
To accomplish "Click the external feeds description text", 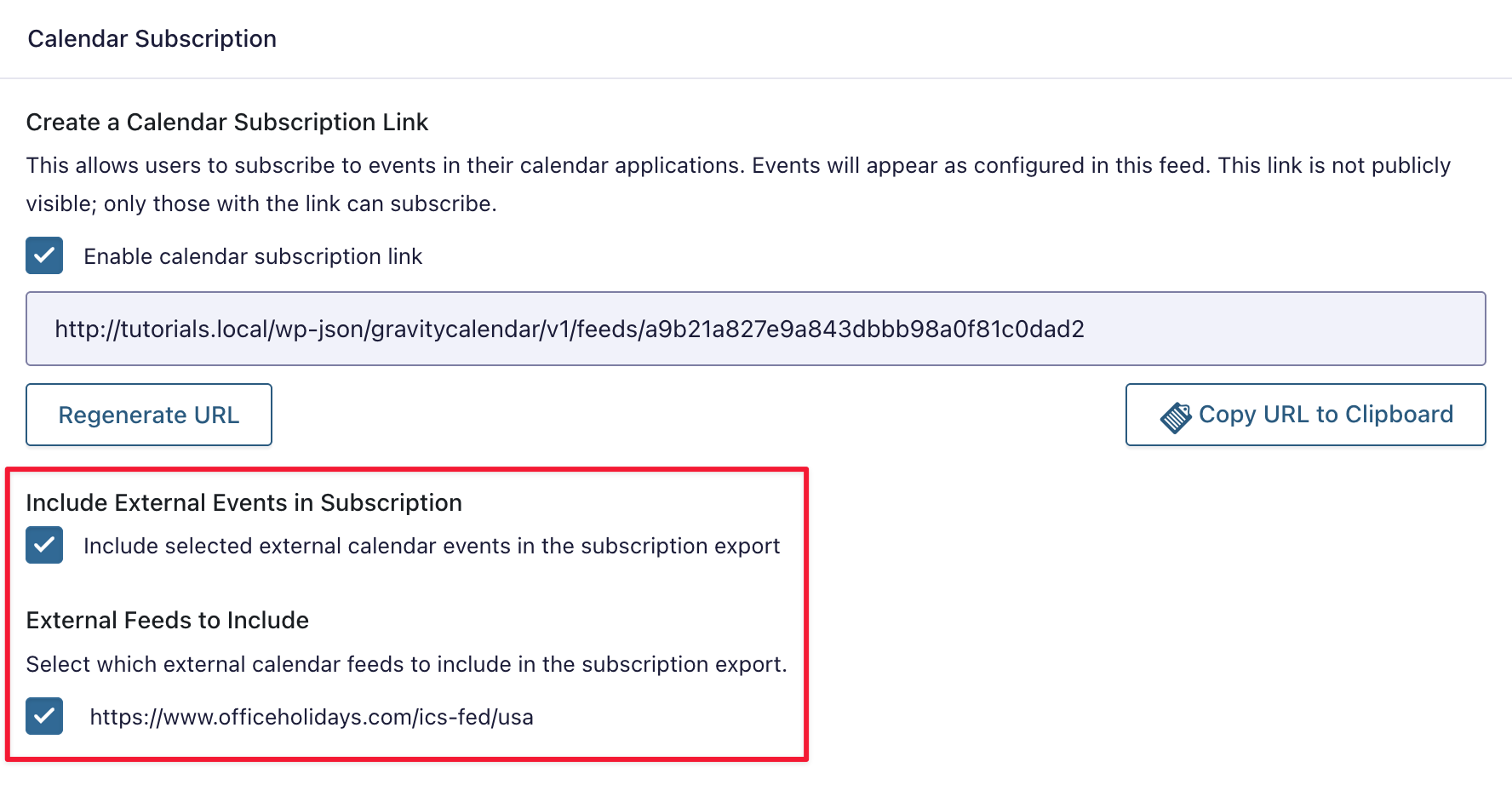I will point(407,664).
